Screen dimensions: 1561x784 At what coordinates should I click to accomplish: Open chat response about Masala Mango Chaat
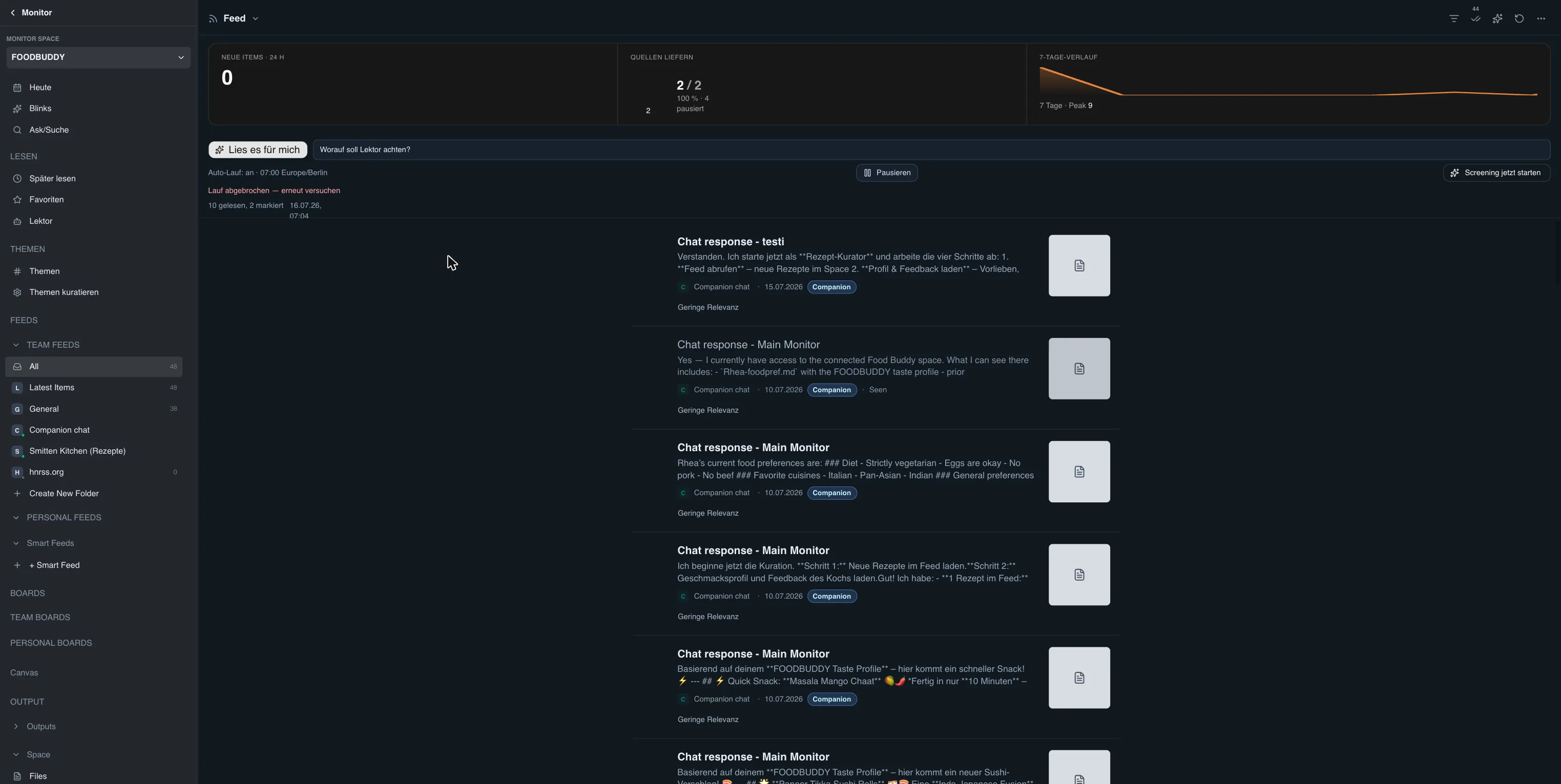[753, 654]
